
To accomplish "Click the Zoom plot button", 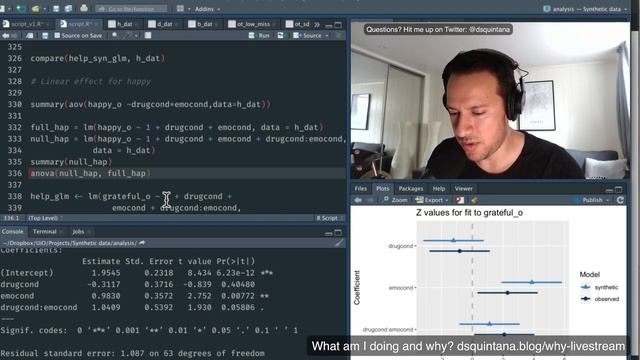I will (x=395, y=200).
